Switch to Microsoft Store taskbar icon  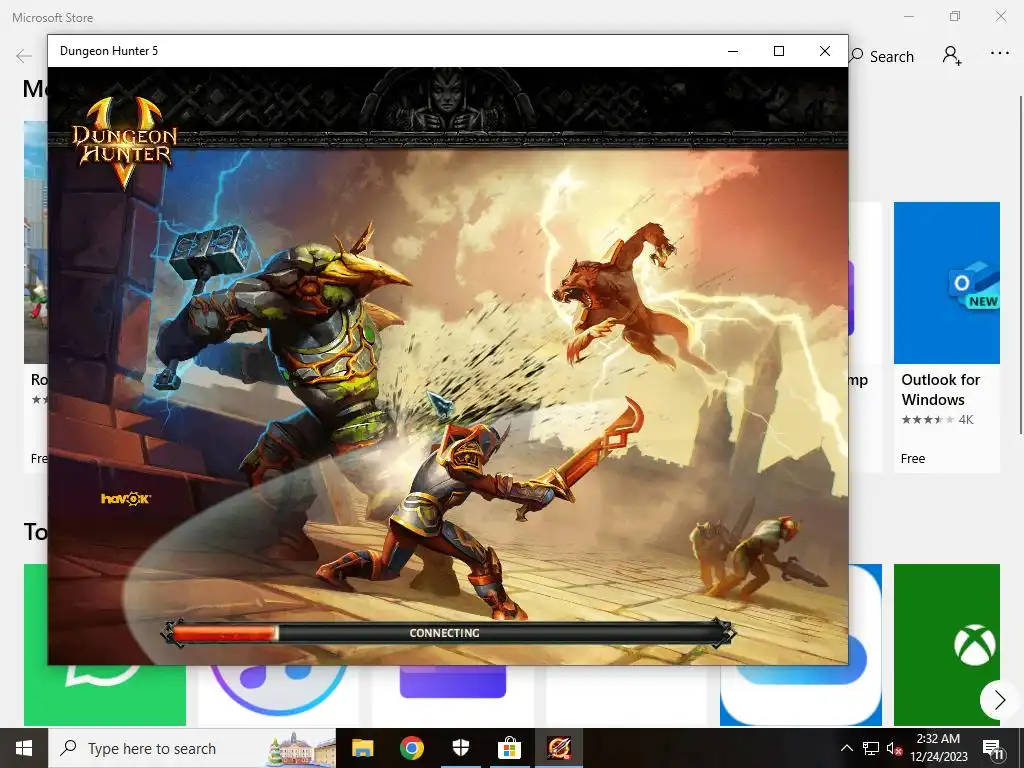pos(509,748)
